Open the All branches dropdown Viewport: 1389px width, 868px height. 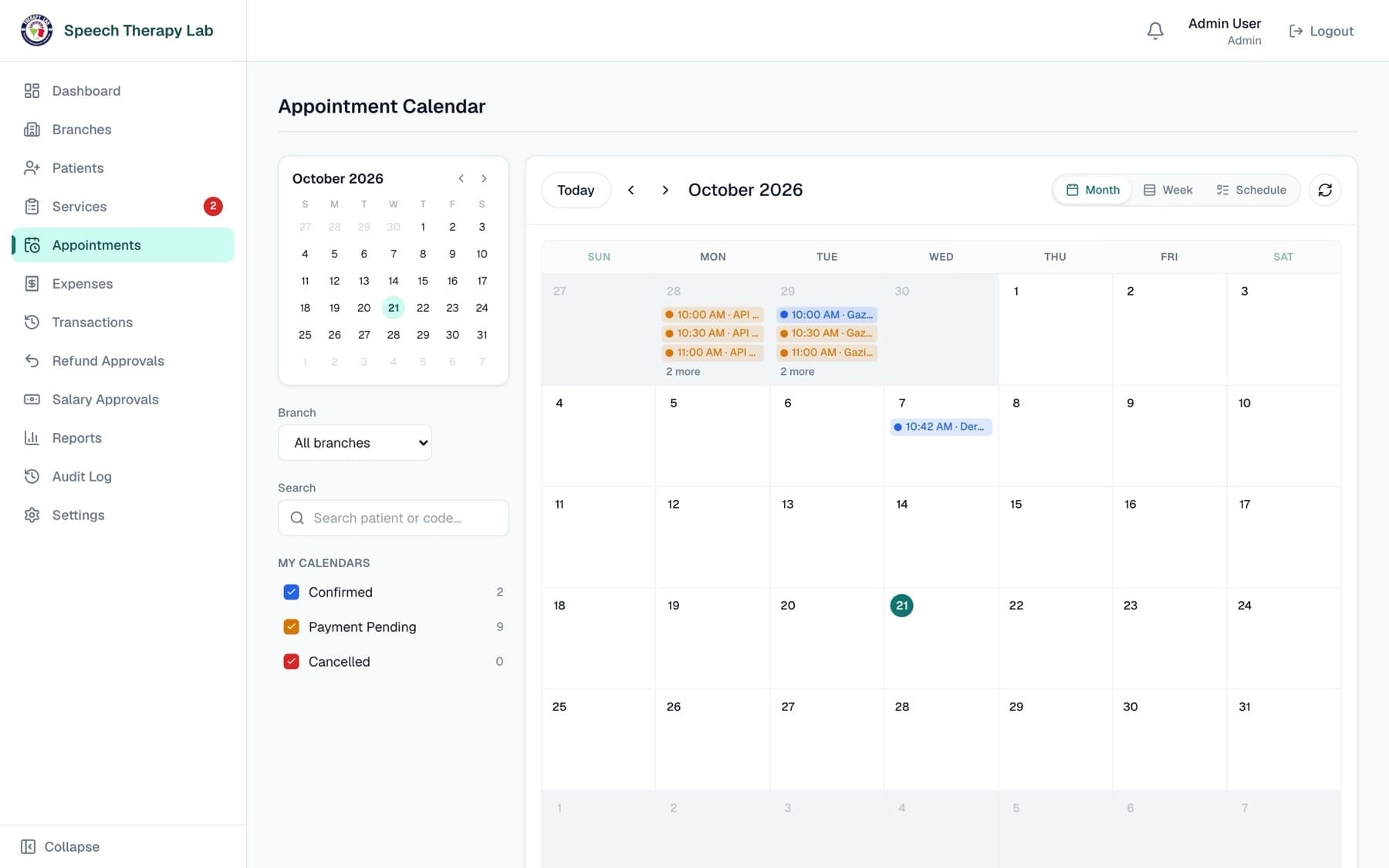click(355, 443)
